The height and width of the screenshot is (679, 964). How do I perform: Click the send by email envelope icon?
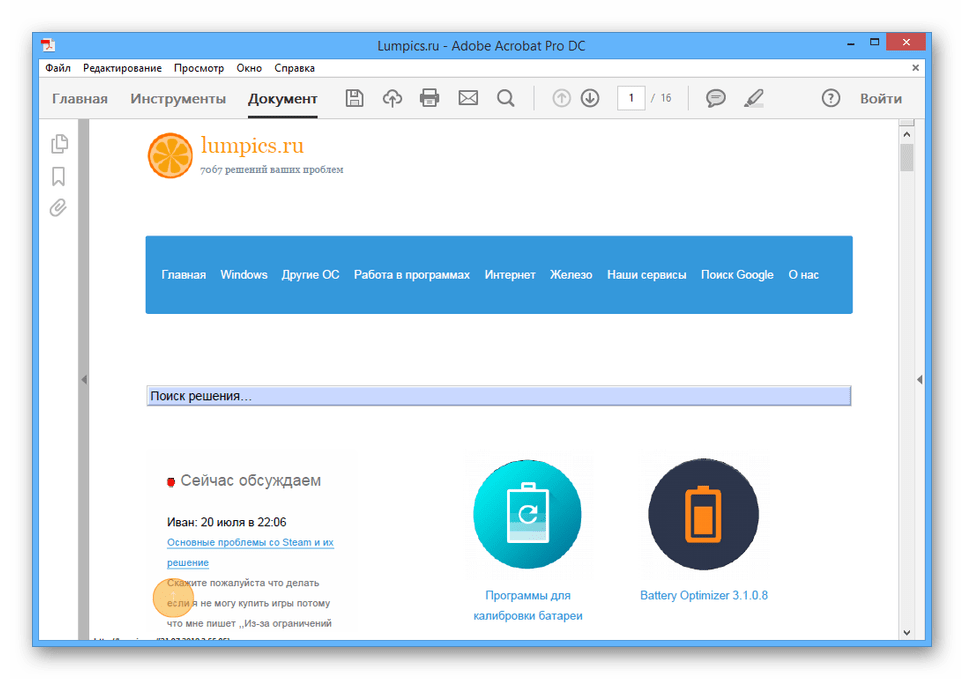(x=468, y=98)
